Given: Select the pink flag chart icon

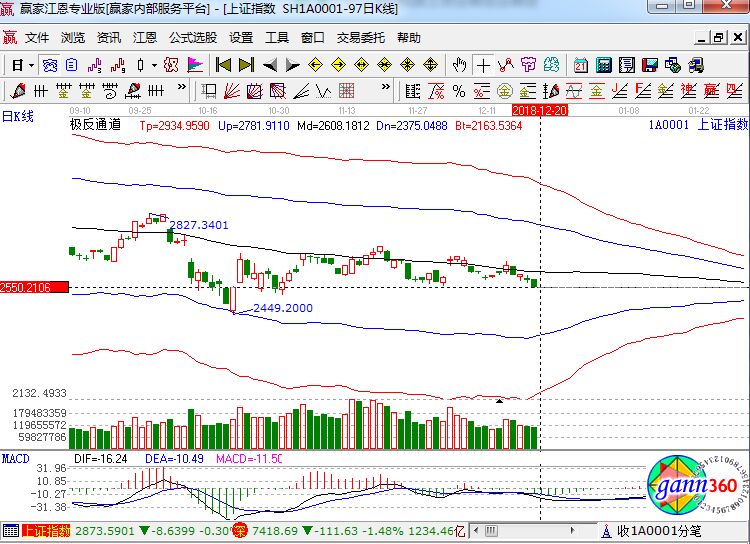Looking at the screenshot, I should click(x=195, y=65).
